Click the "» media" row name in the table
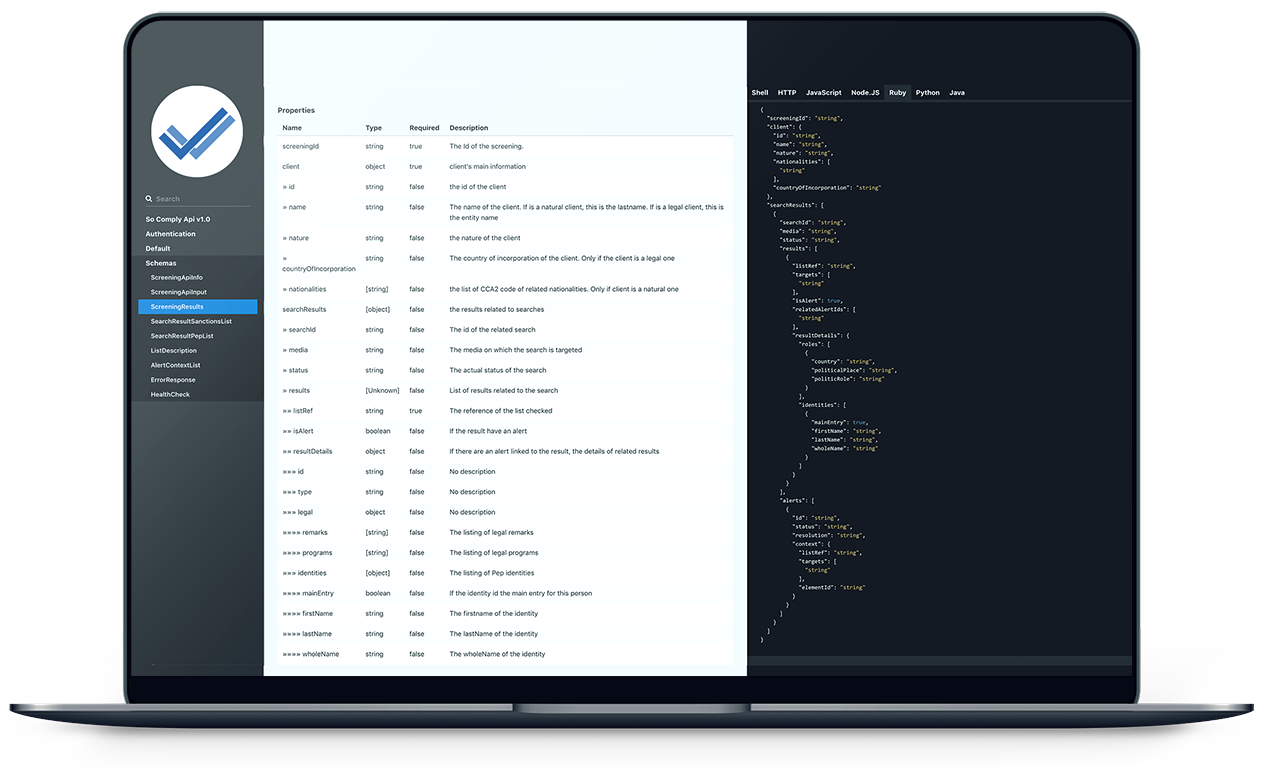This screenshot has height=773, width=1279. tap(295, 350)
